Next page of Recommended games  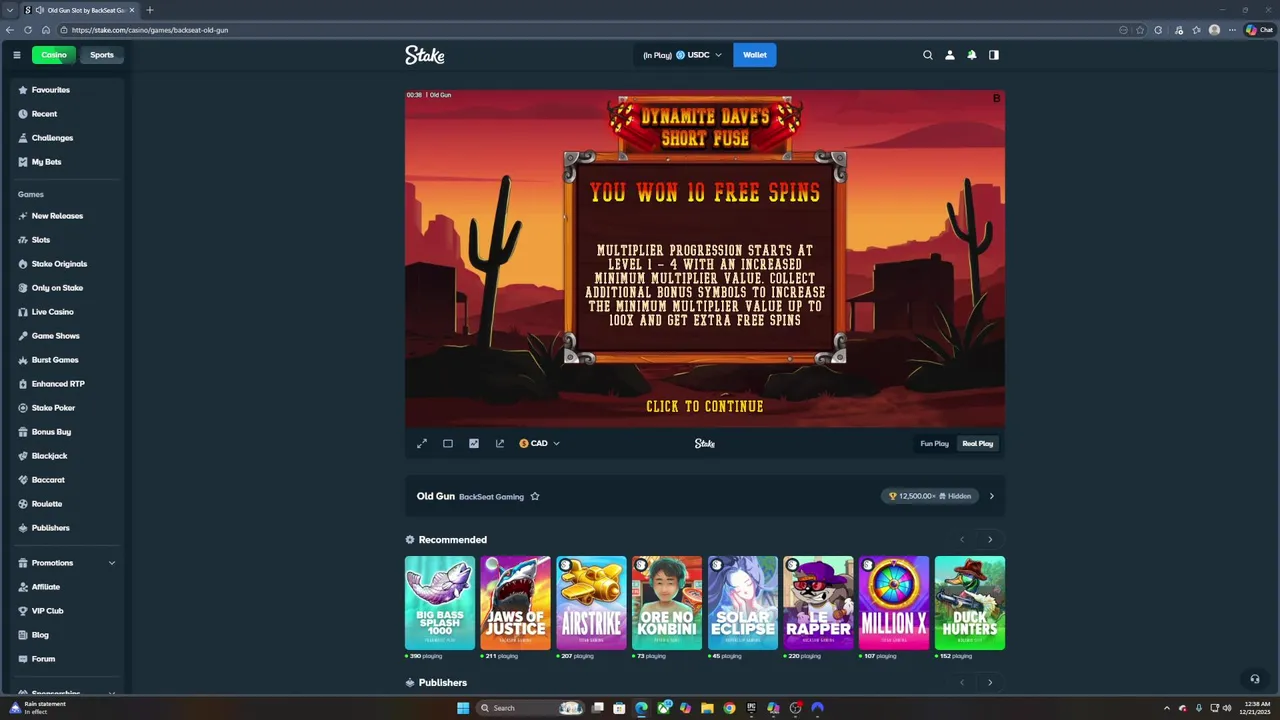pyautogui.click(x=990, y=540)
